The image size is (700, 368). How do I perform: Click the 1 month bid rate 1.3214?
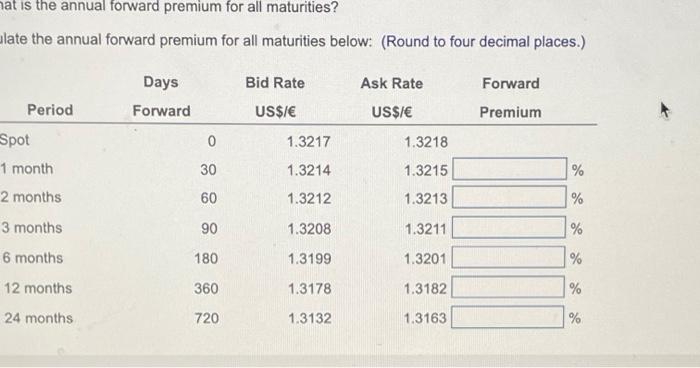point(309,170)
